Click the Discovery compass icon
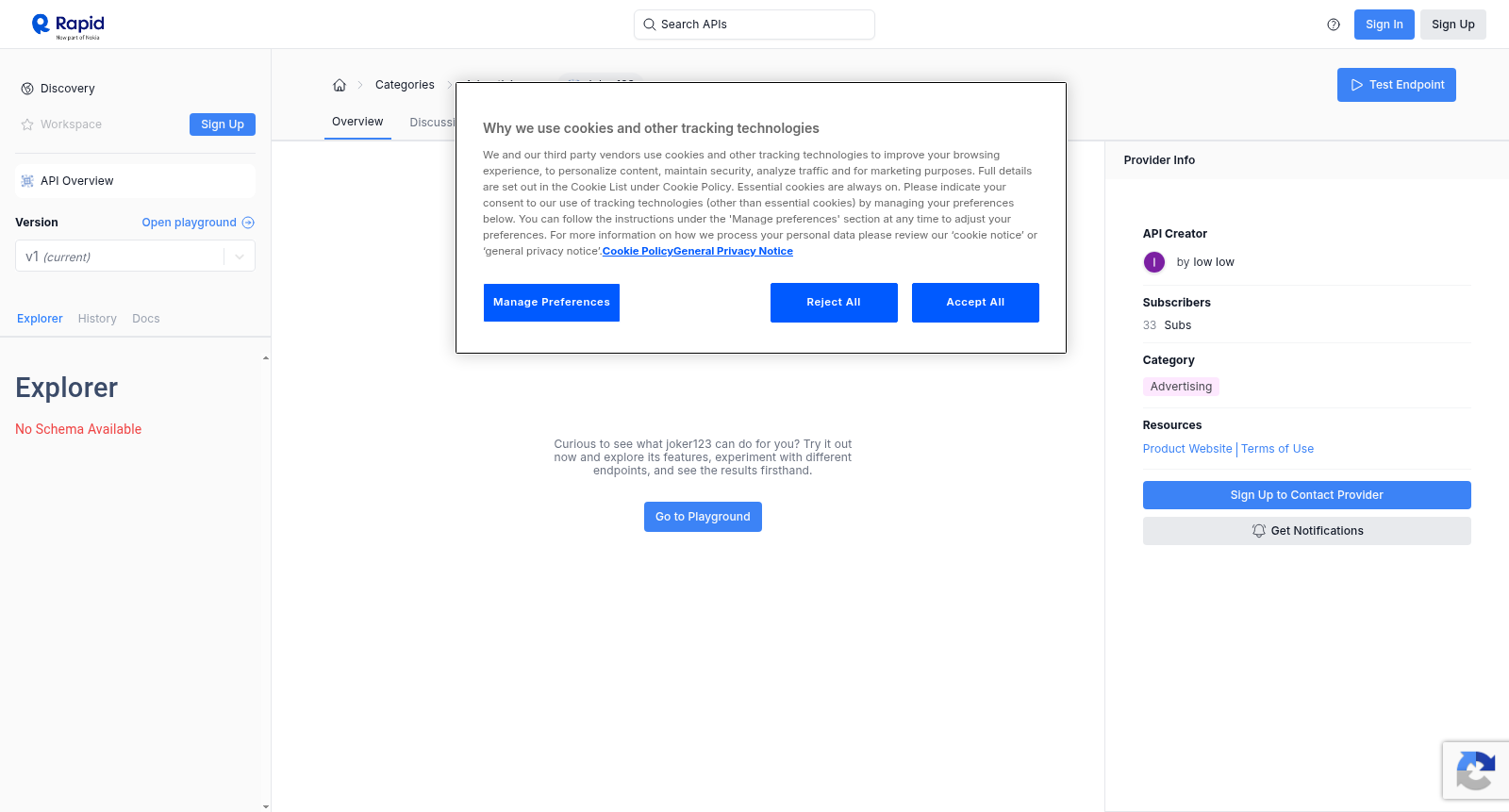Image resolution: width=1509 pixels, height=812 pixels. click(x=27, y=89)
